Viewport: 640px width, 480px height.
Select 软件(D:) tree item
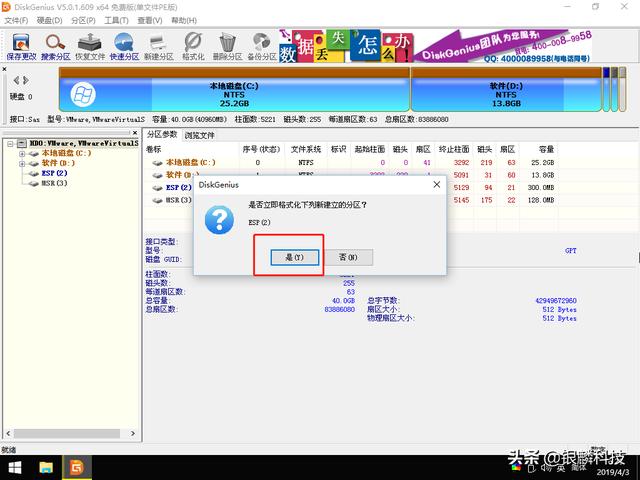[x=58, y=163]
